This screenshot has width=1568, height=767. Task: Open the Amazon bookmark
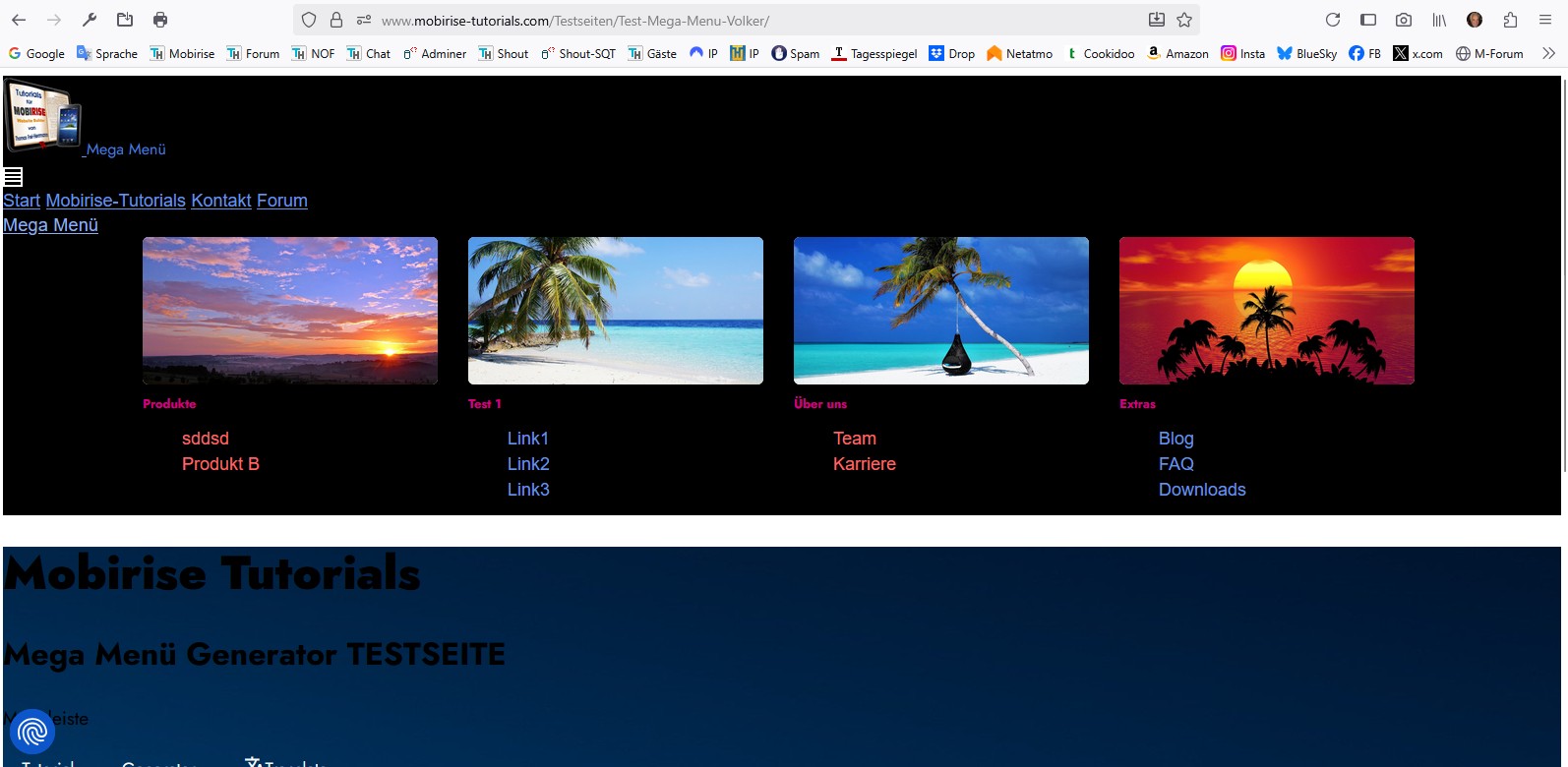[x=1177, y=54]
